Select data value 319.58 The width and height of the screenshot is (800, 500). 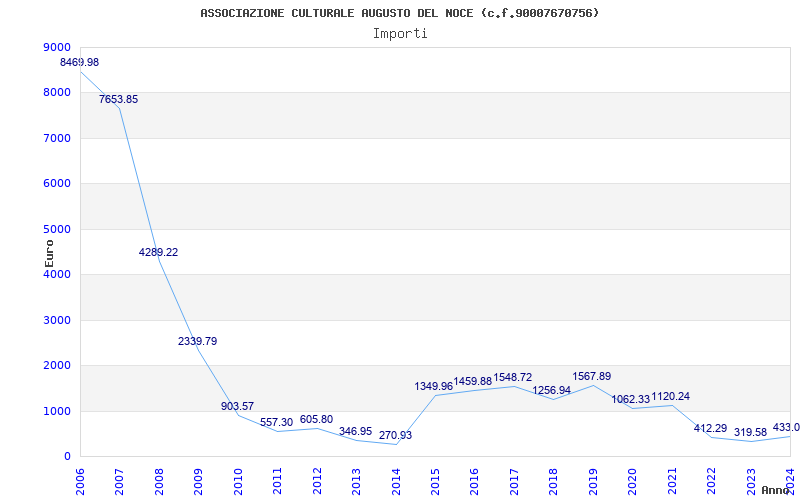point(750,433)
